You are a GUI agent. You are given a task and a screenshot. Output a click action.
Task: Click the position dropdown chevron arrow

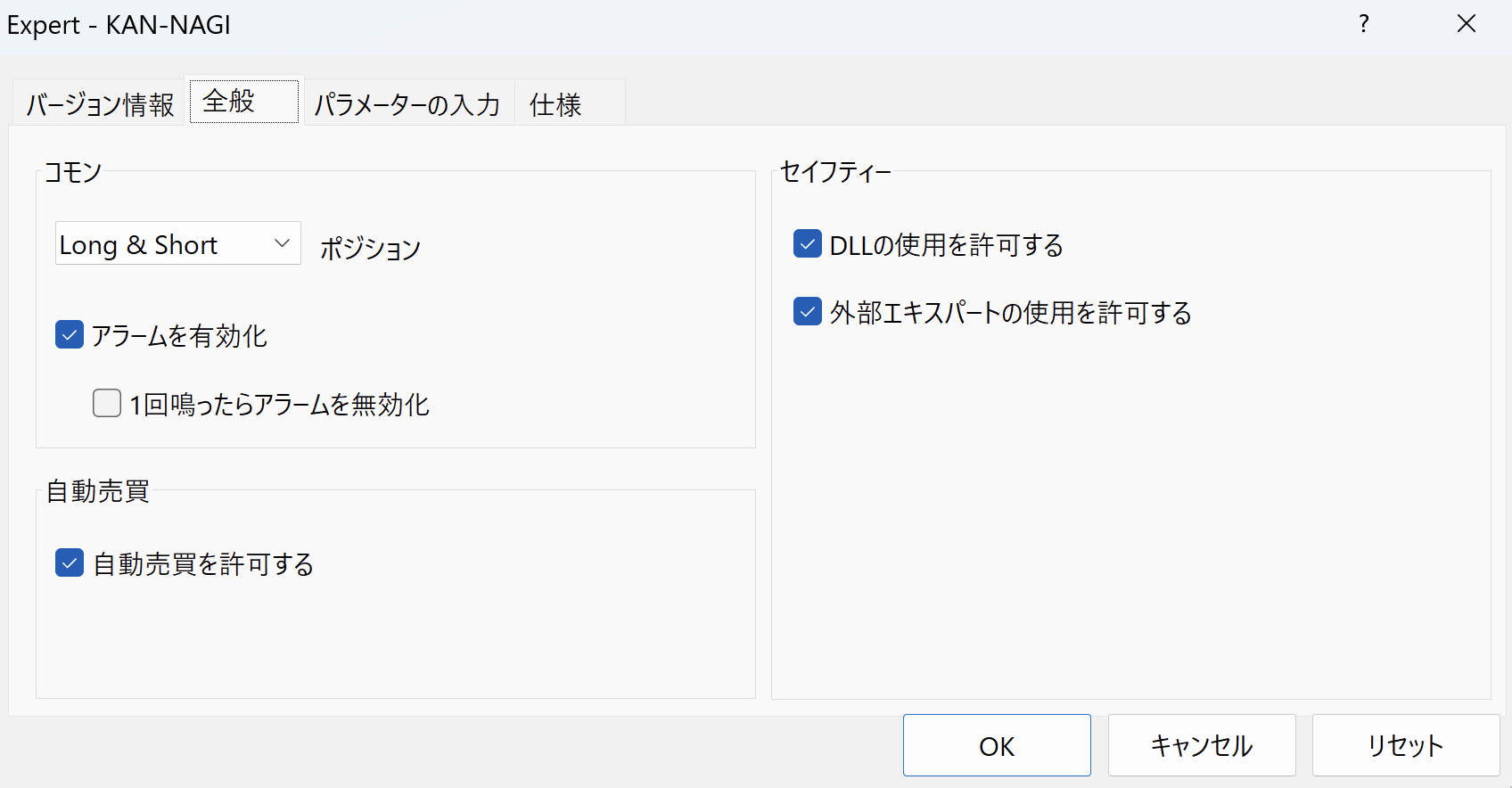point(282,243)
